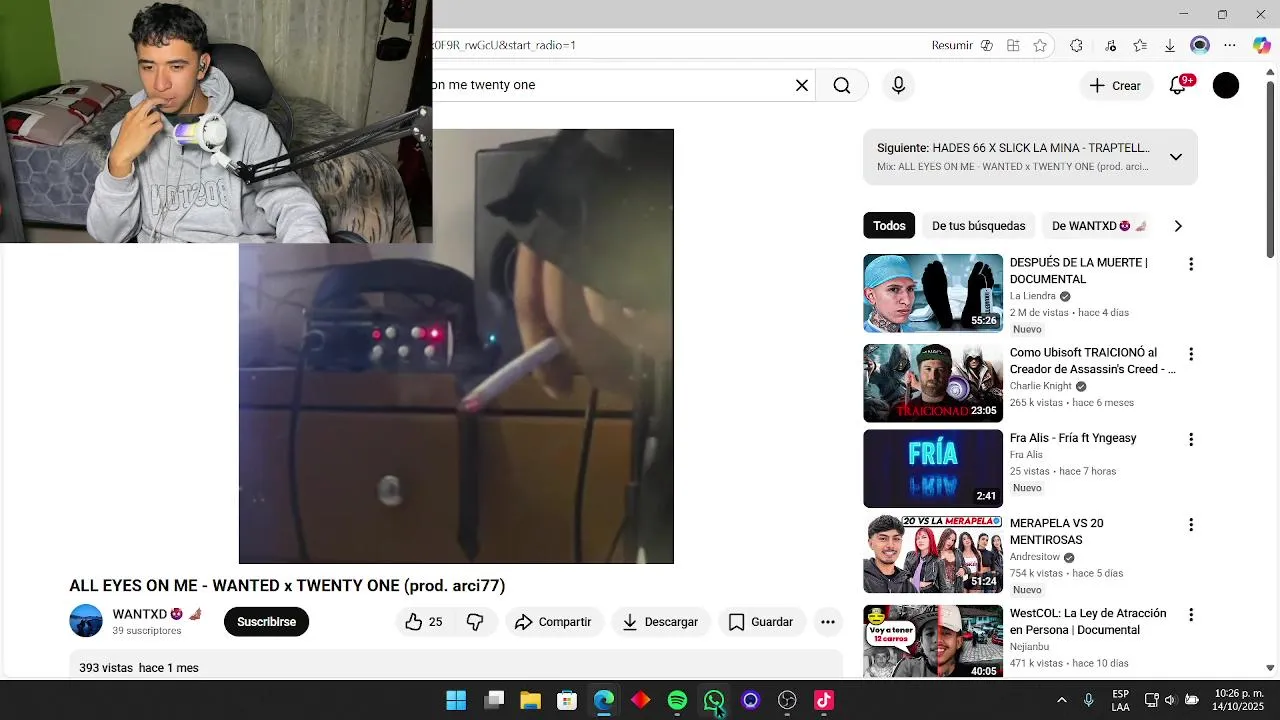Screen dimensions: 1280x720
Task: Click the Resumir Copilot icon in address bar
Action: (987, 45)
